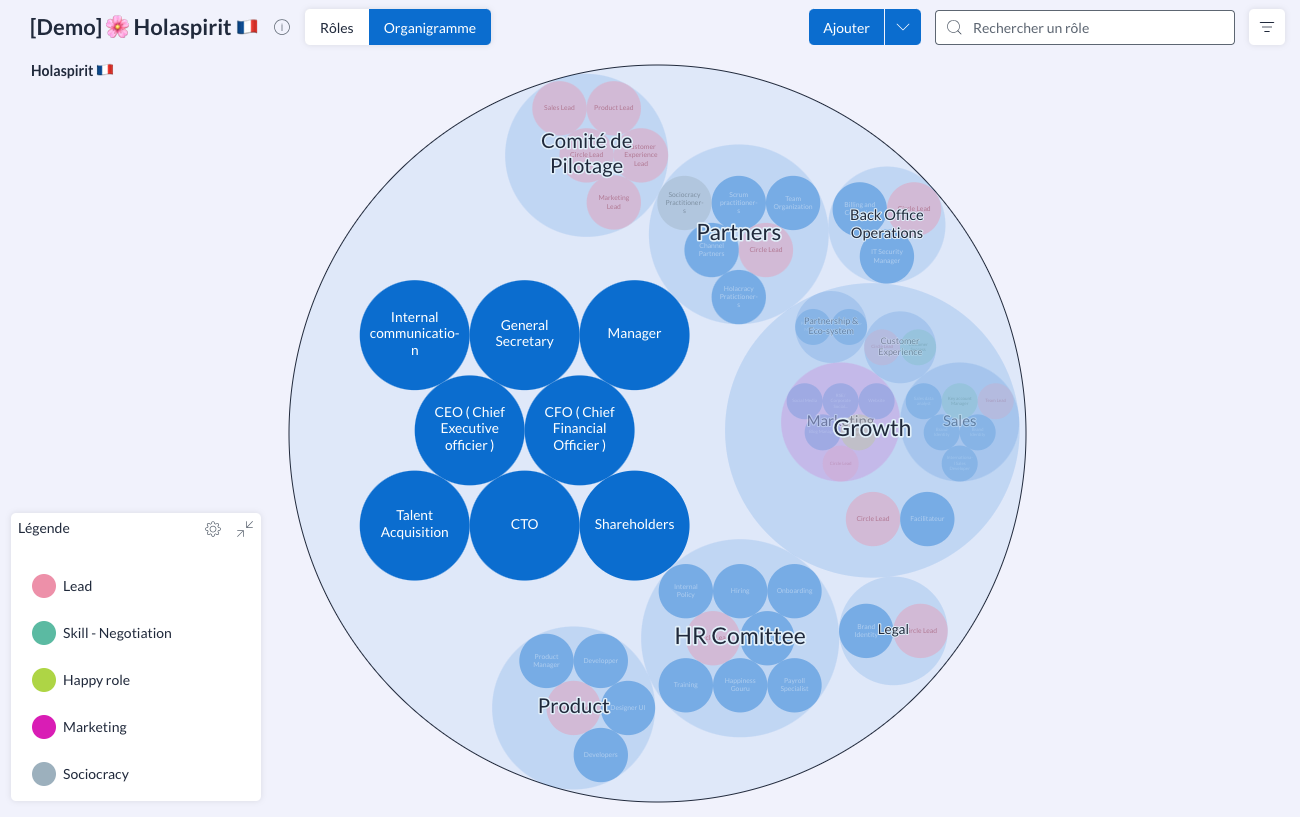The image size is (1300, 817).
Task: Switch to the Organigramme tab
Action: 430,27
